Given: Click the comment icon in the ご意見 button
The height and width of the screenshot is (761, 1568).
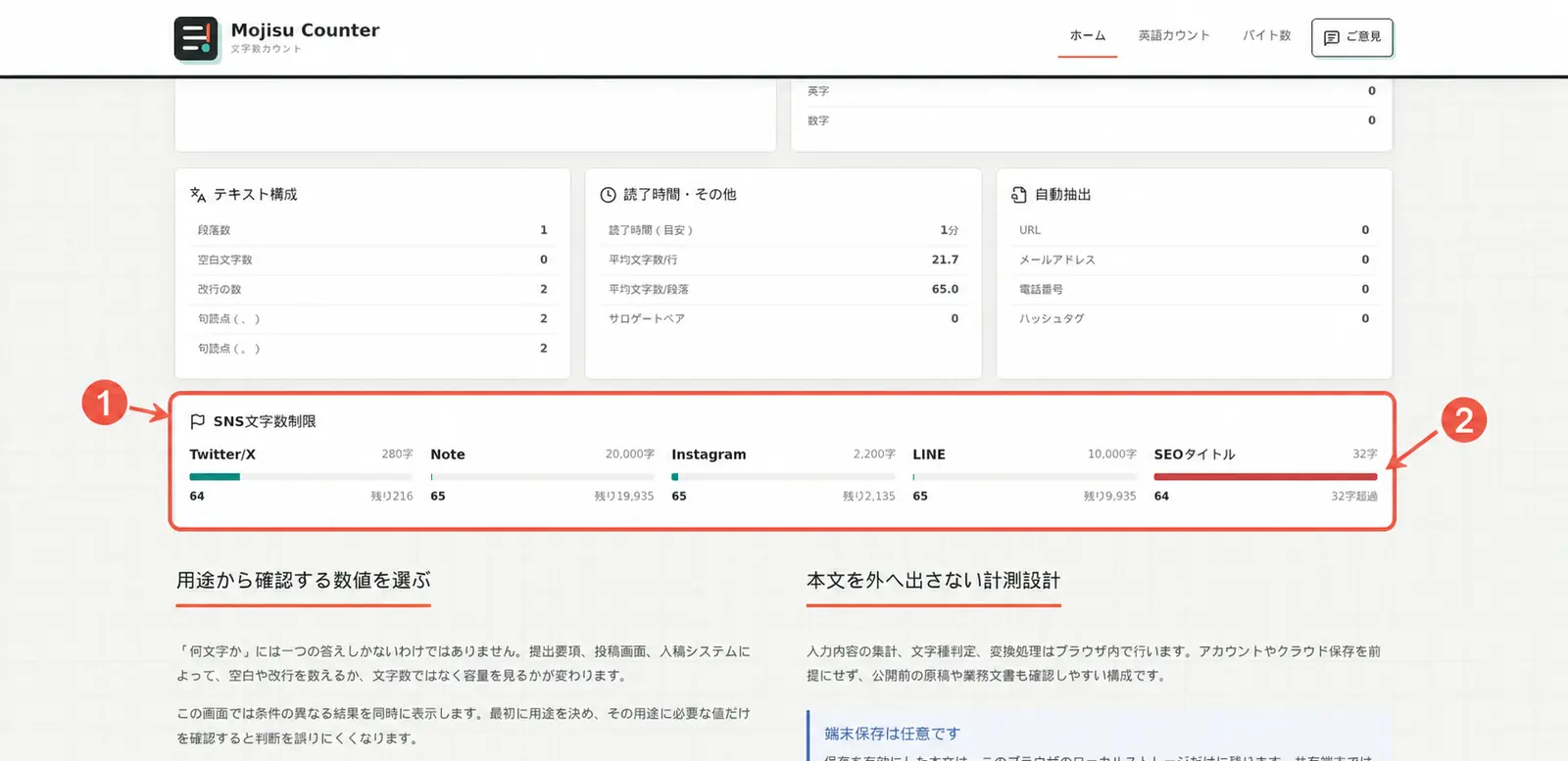Looking at the screenshot, I should tap(1331, 37).
